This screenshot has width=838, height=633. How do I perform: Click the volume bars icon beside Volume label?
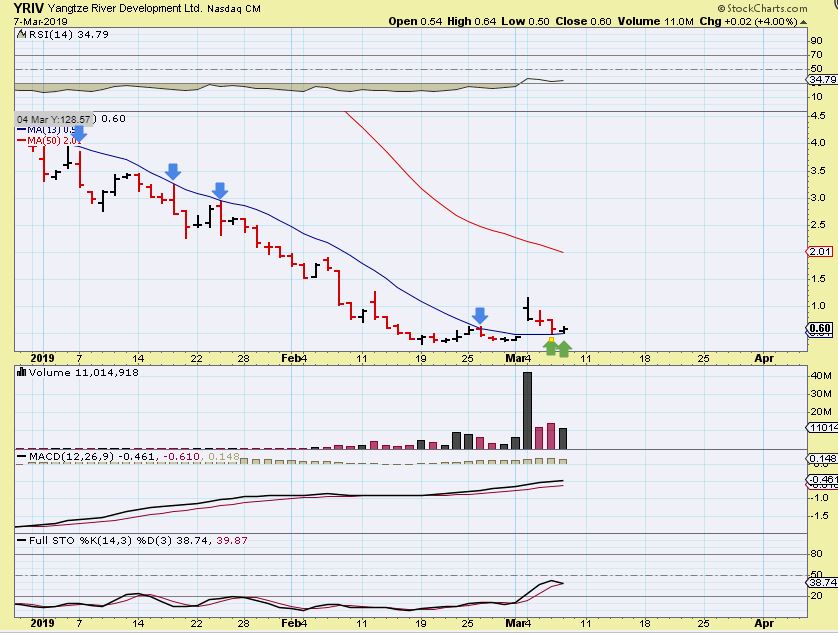point(22,372)
